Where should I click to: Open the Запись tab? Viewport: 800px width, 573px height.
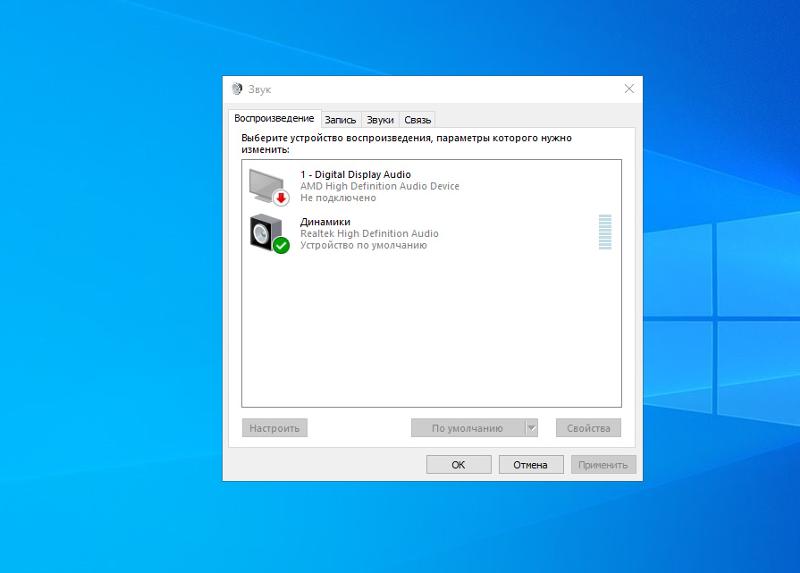[x=340, y=120]
